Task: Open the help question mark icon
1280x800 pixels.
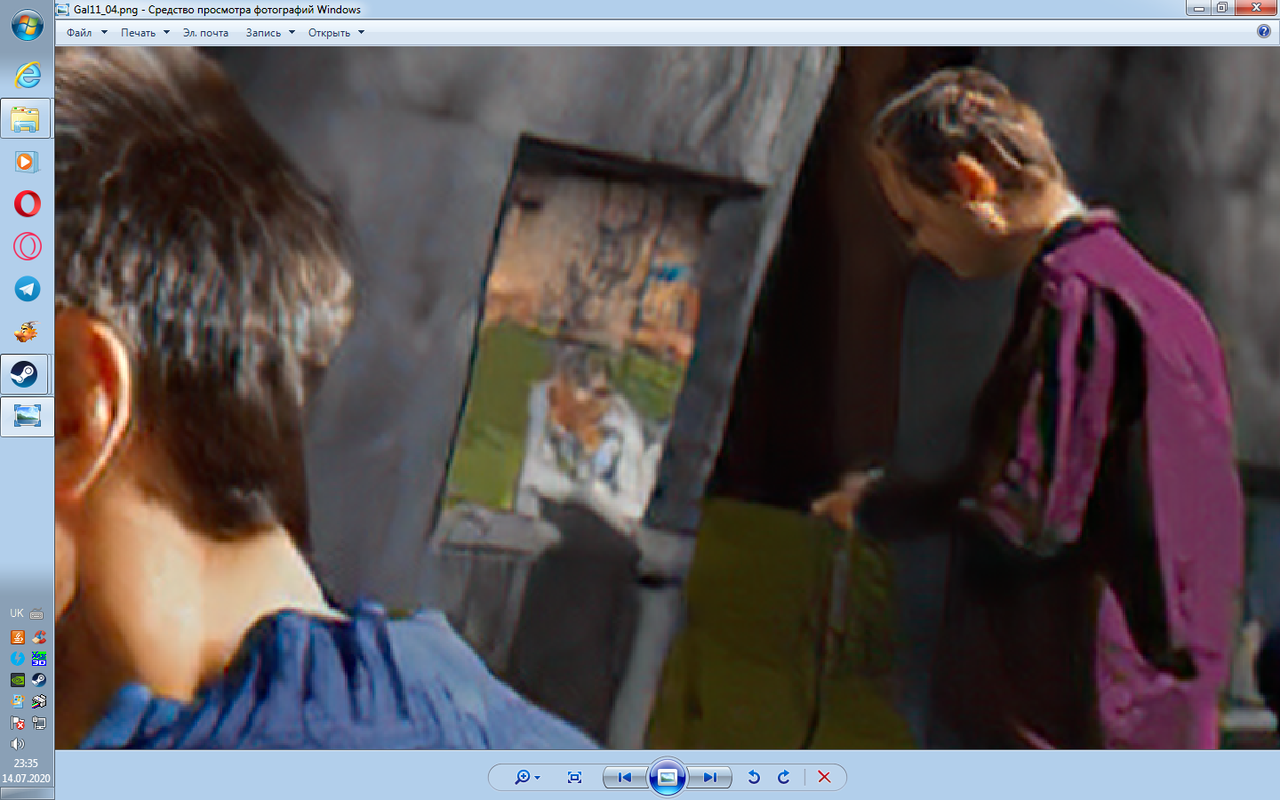Action: pyautogui.click(x=1263, y=32)
